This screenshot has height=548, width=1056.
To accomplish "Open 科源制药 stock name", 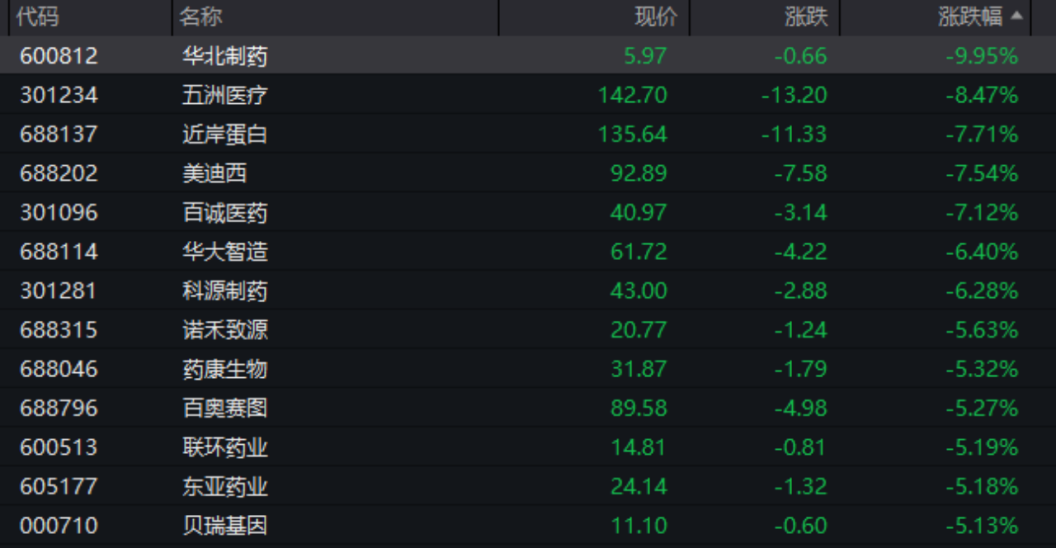I will coord(225,290).
